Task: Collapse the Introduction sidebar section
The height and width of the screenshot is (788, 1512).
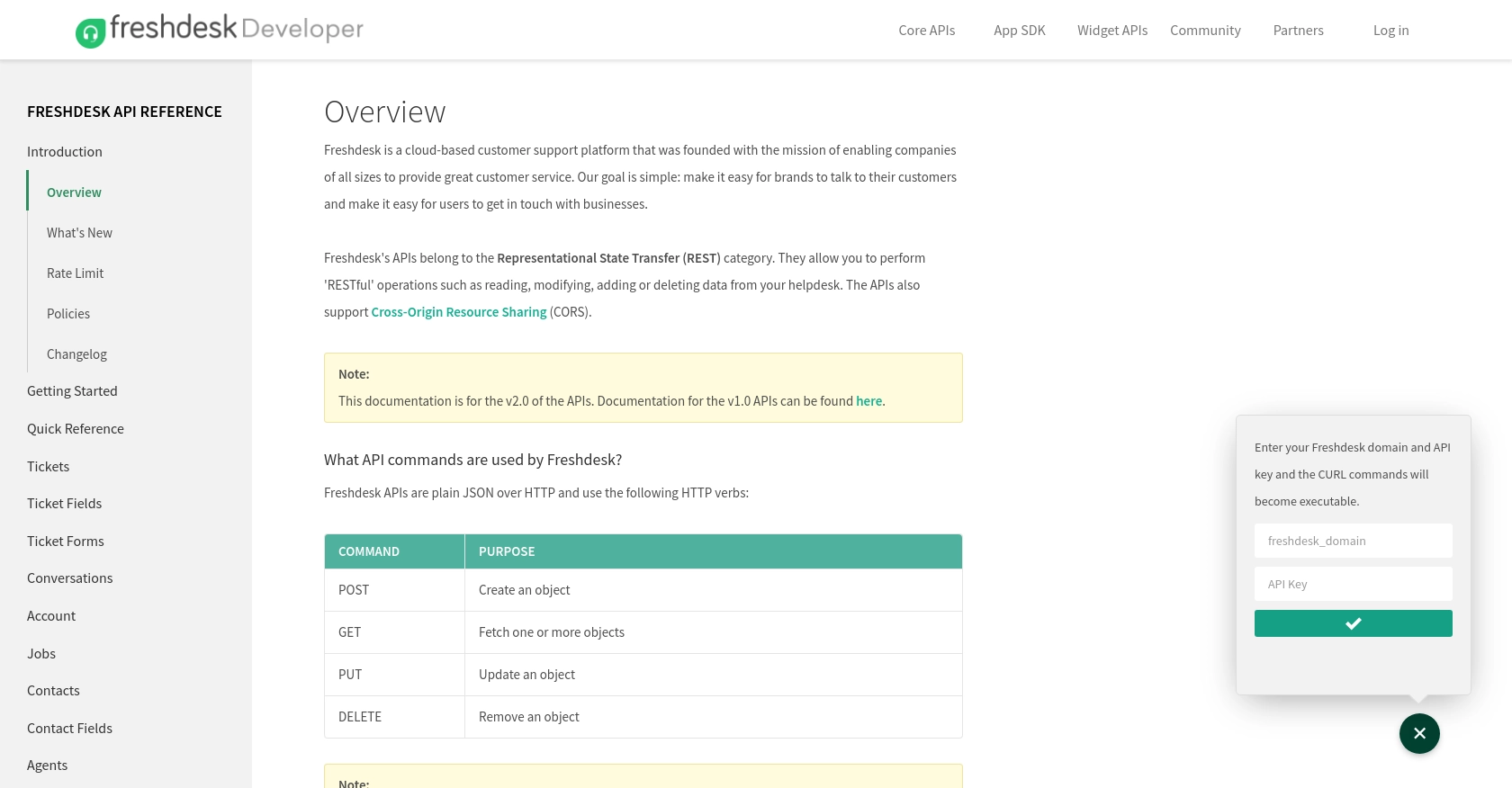Action: 65,152
